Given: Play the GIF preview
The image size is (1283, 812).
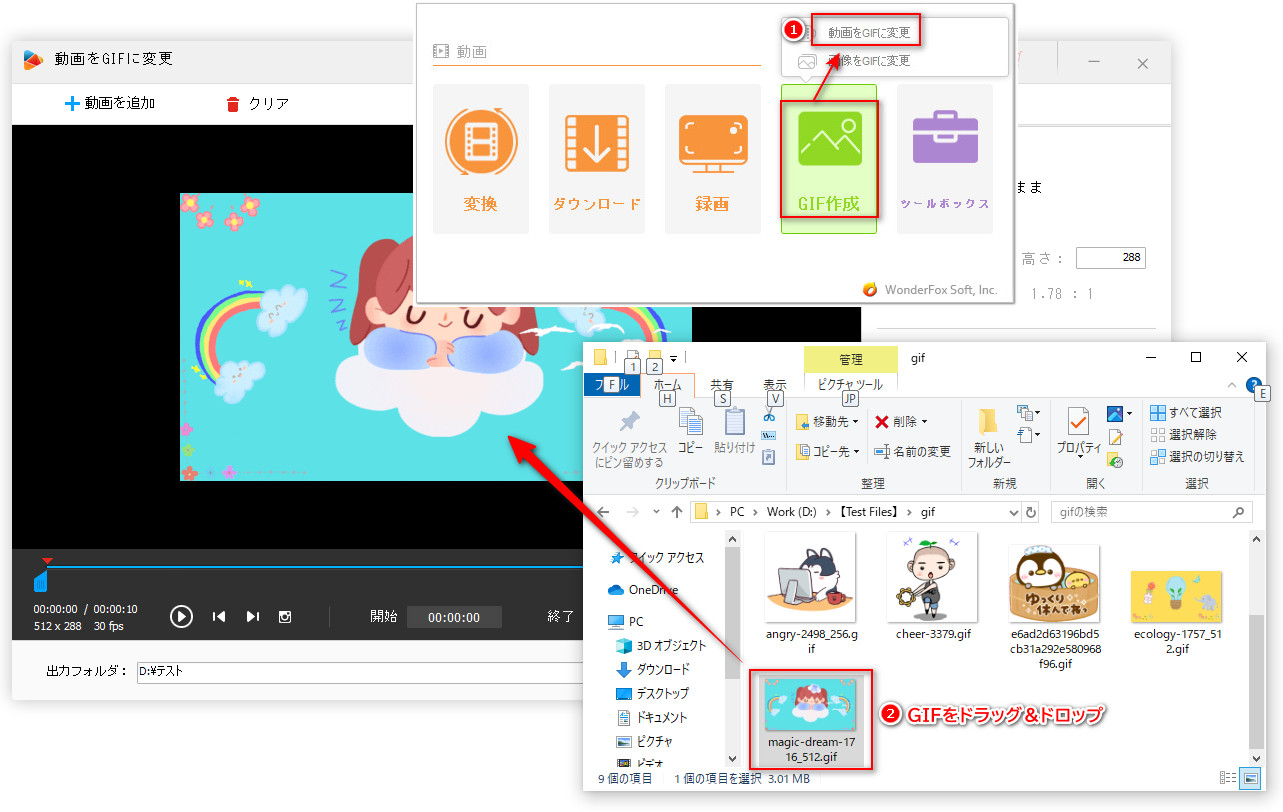Looking at the screenshot, I should (181, 616).
